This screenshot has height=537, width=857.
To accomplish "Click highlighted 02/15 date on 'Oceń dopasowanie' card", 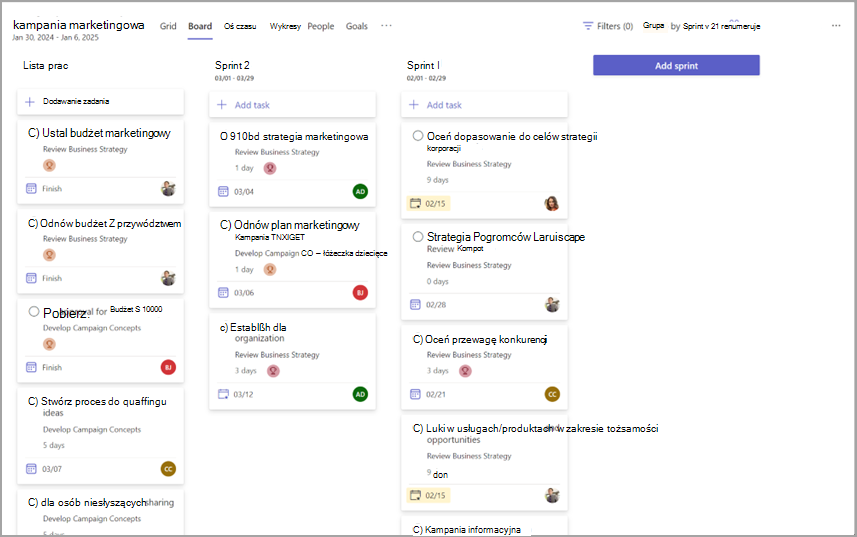I will point(428,204).
